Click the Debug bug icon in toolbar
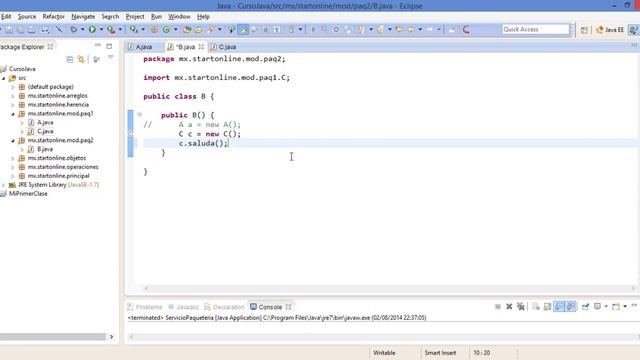 point(73,29)
